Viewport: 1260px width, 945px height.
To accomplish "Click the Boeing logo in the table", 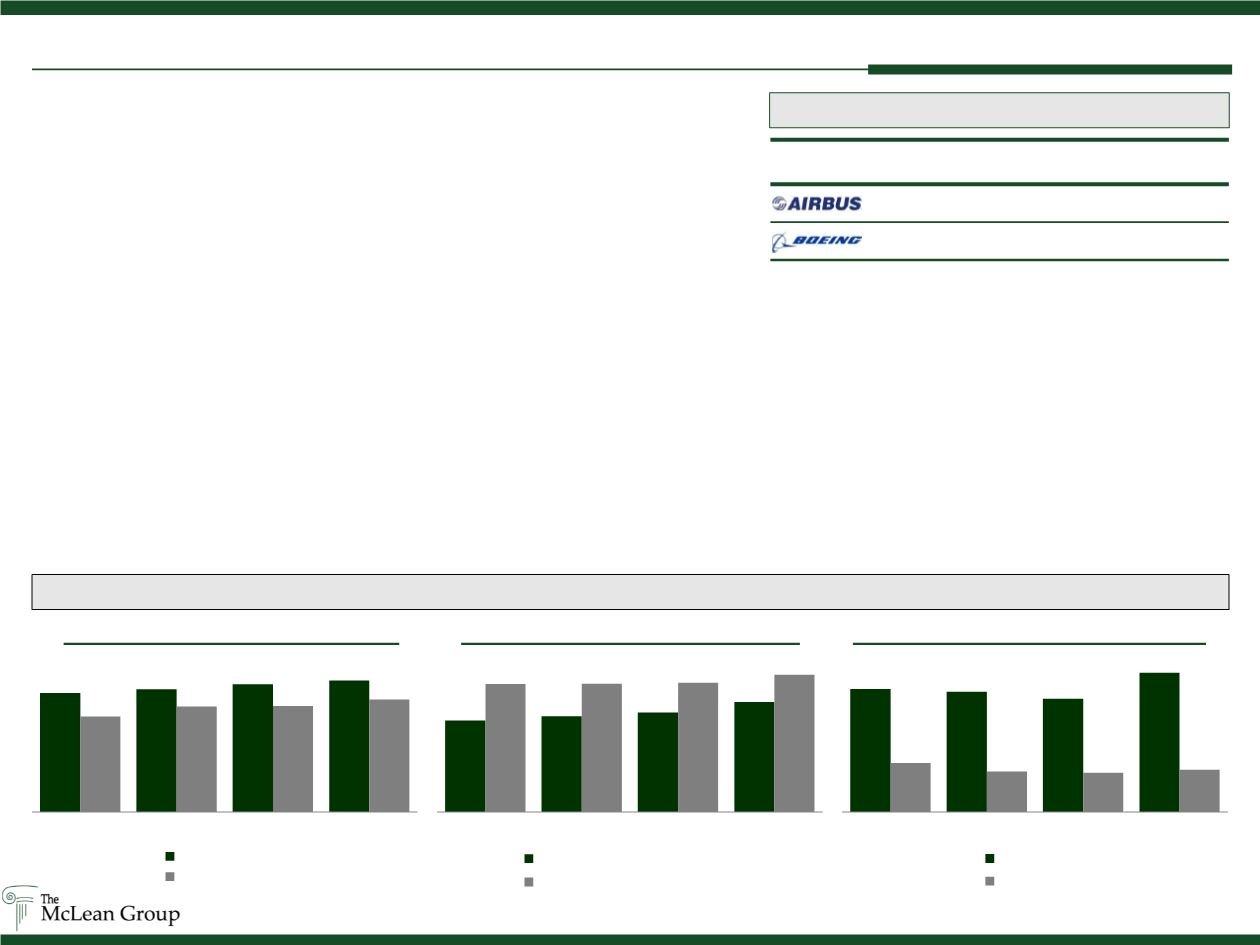I will tap(816, 241).
